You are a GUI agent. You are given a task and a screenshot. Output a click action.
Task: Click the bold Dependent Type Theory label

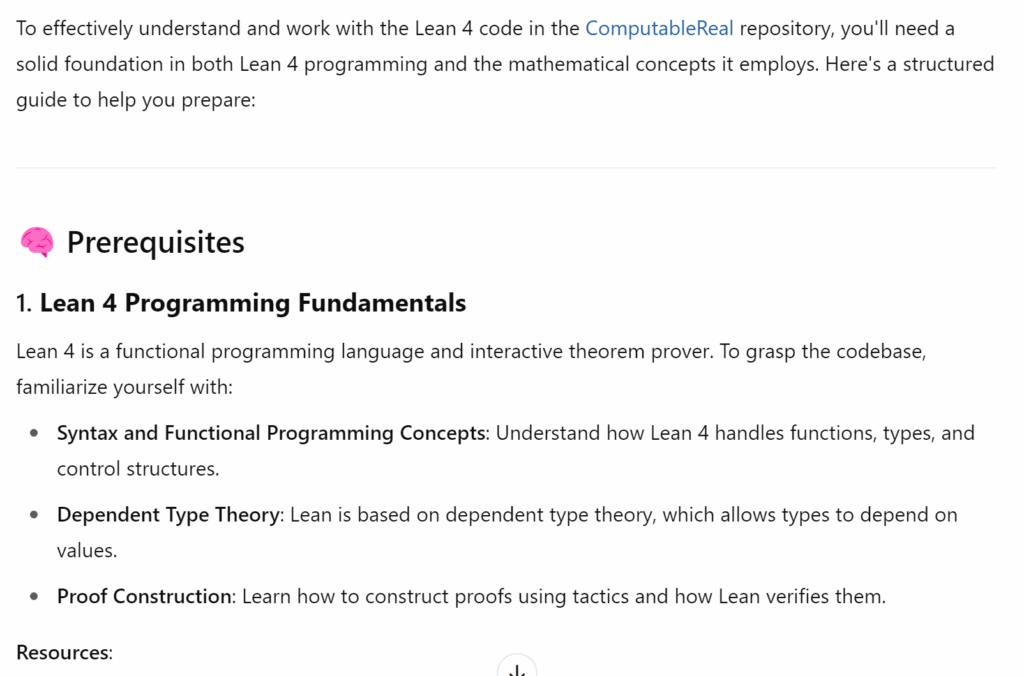click(x=168, y=515)
